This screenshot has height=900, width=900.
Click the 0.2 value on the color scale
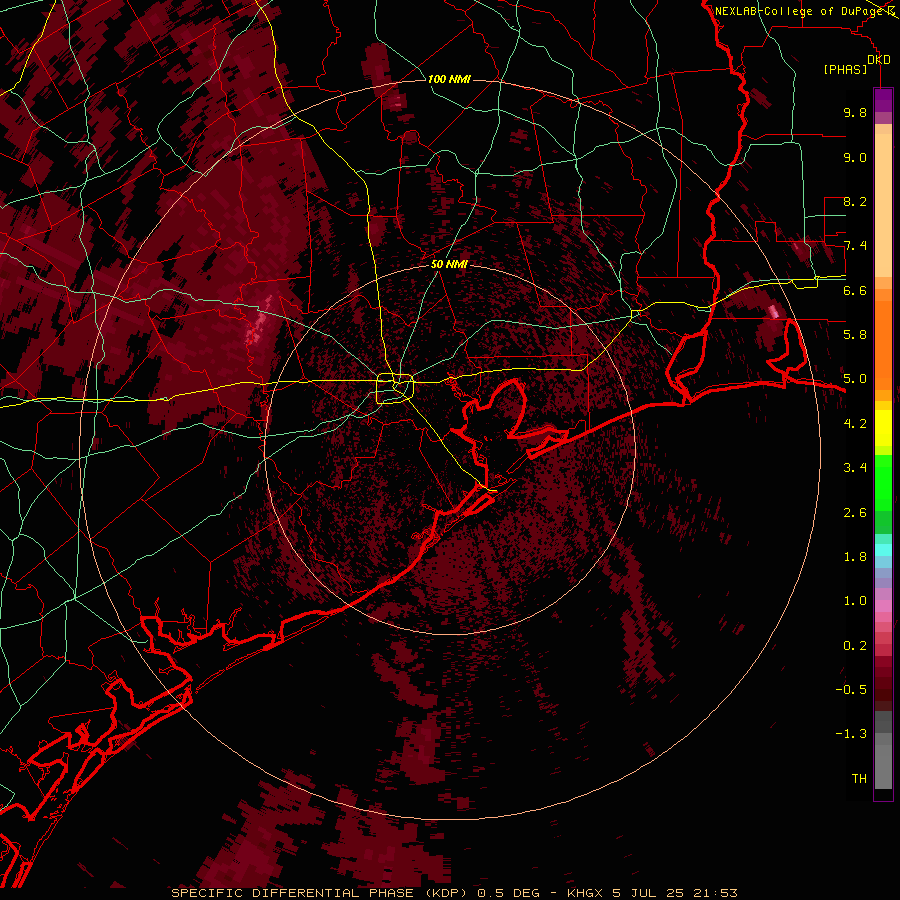click(x=855, y=646)
